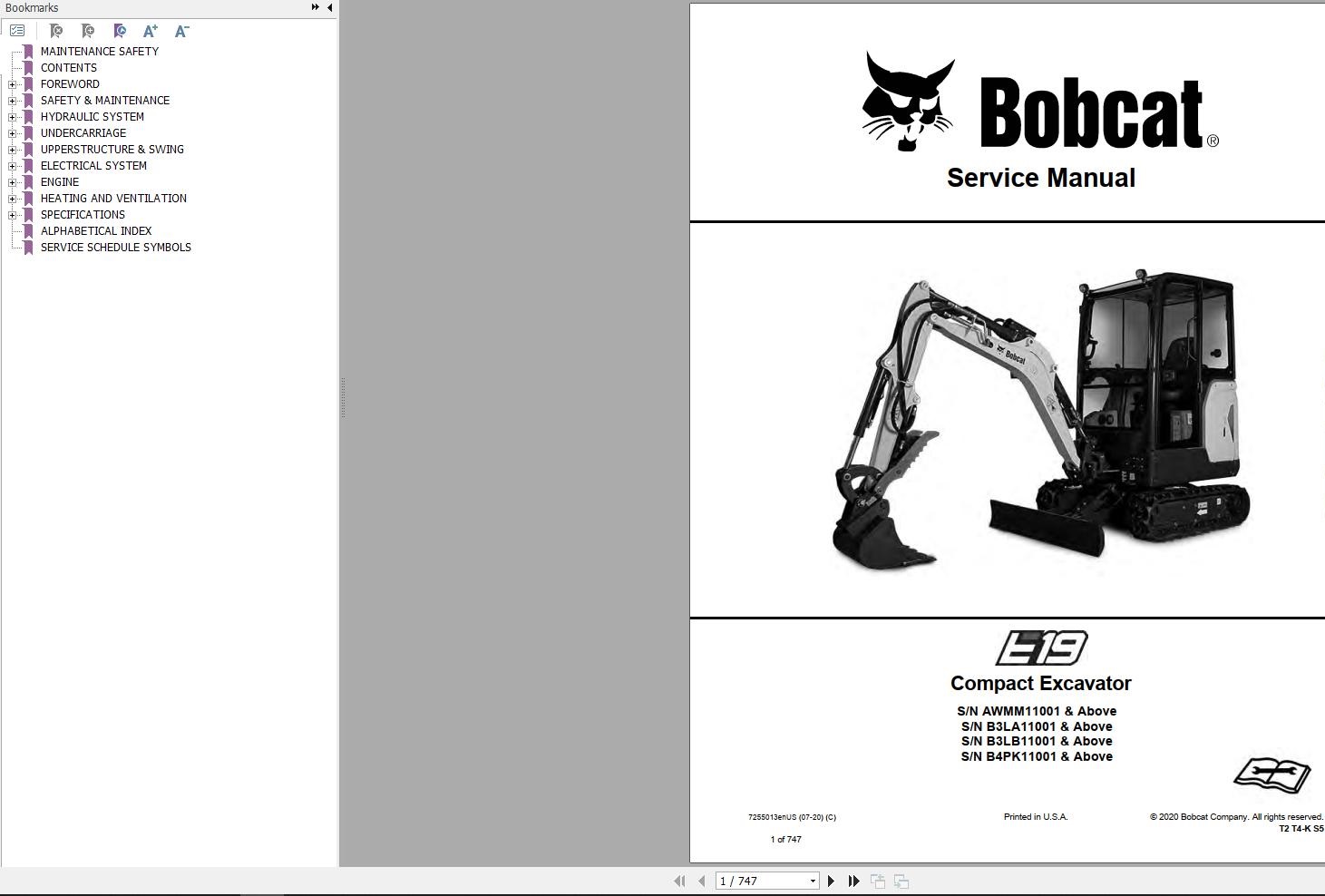Select ELECTRICAL SYSTEM bookmark text
The width and height of the screenshot is (1325, 896).
pos(93,166)
